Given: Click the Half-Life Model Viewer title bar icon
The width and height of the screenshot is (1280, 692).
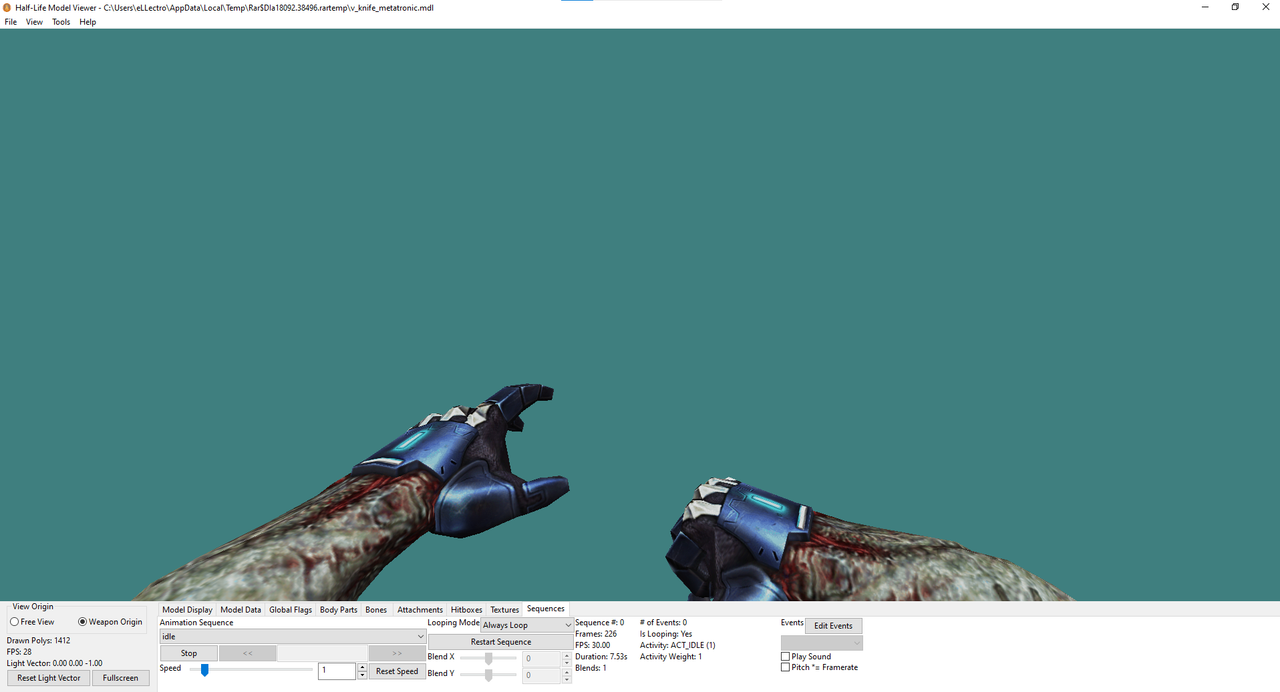Looking at the screenshot, I should click(x=7, y=7).
